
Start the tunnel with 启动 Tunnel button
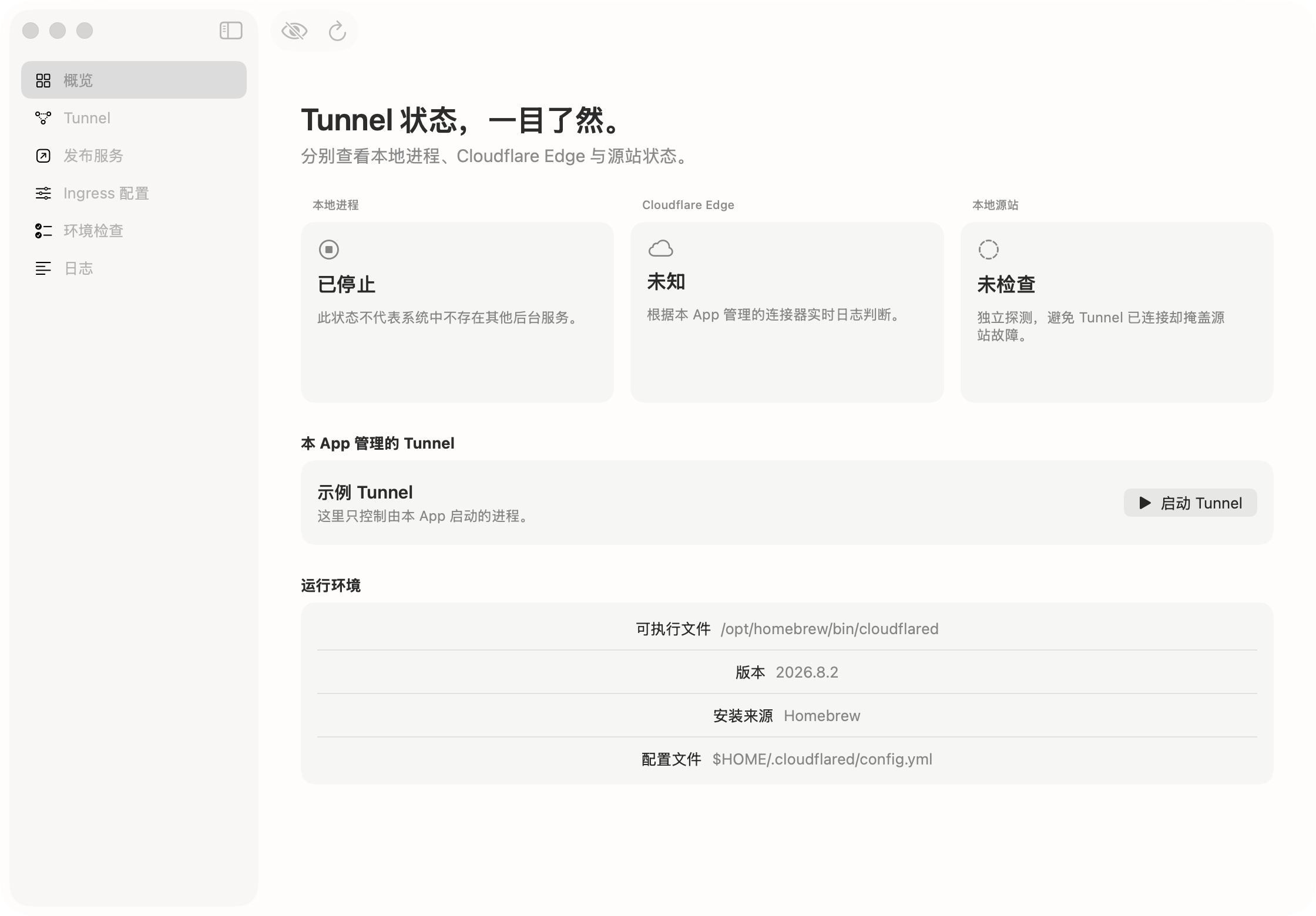1190,503
